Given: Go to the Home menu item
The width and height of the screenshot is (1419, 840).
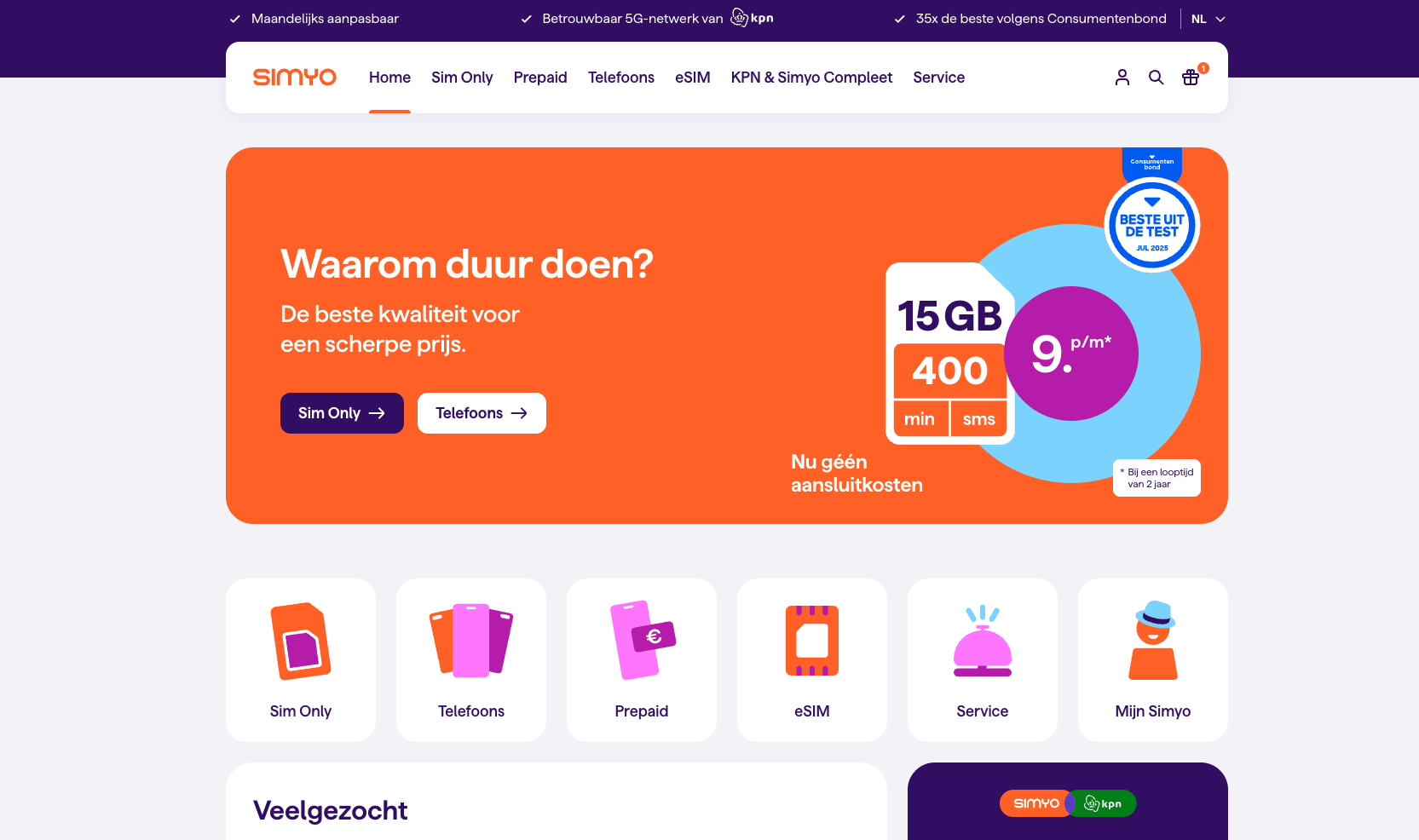Looking at the screenshot, I should 389,78.
